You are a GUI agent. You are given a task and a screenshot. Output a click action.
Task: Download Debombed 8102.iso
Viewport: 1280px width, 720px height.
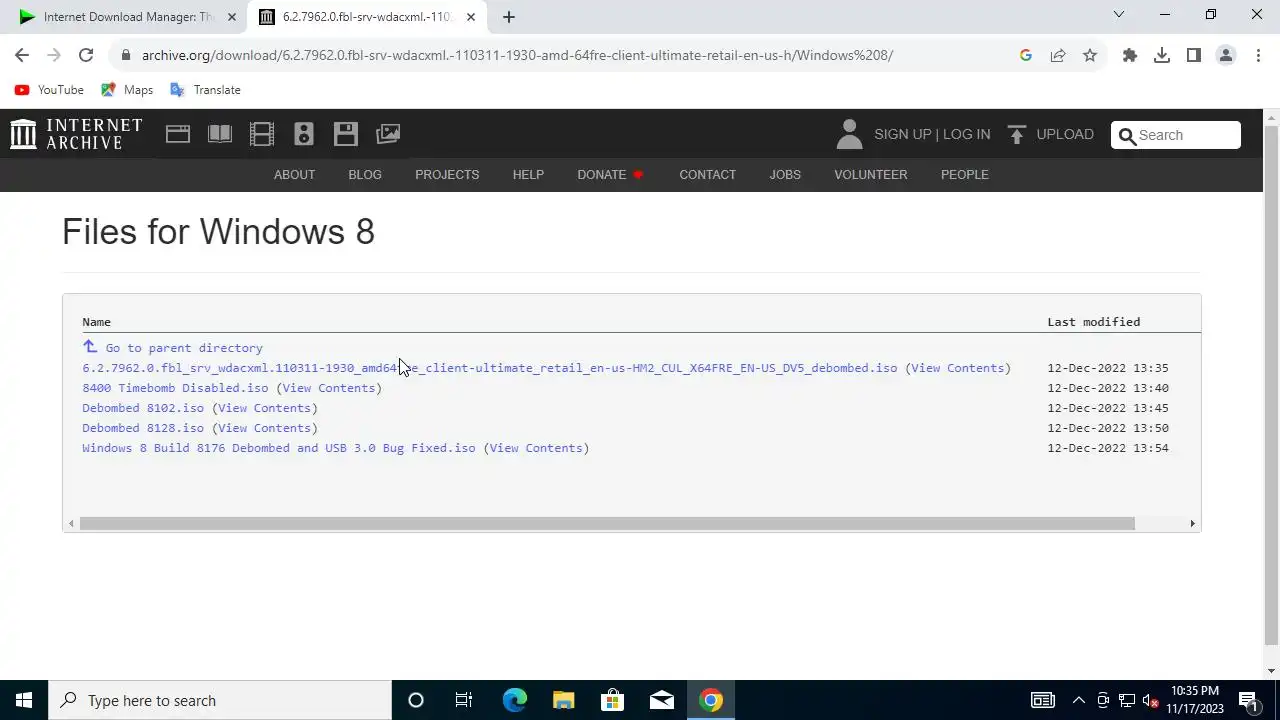click(143, 408)
